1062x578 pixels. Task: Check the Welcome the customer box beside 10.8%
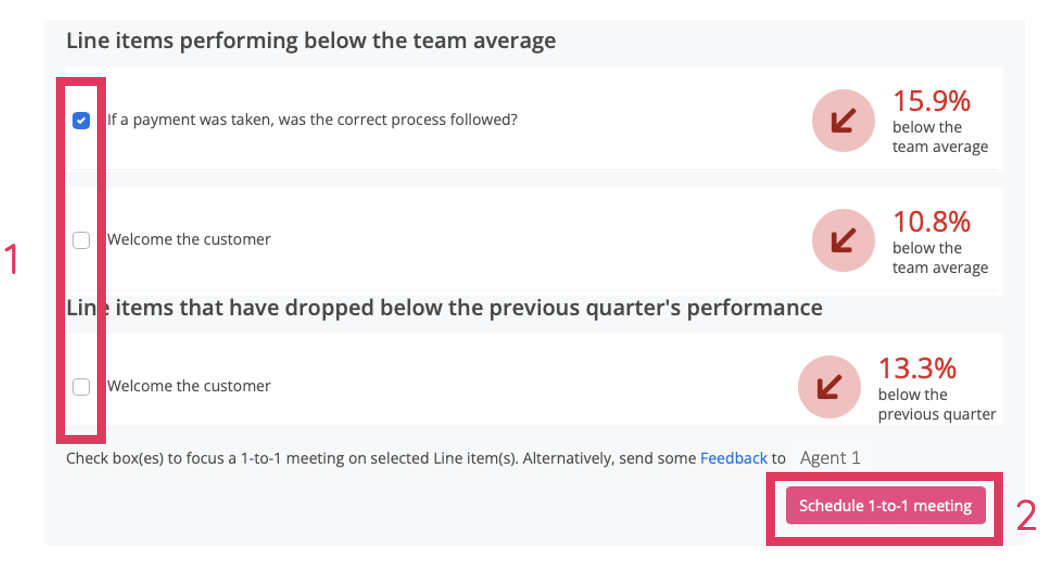click(x=82, y=240)
